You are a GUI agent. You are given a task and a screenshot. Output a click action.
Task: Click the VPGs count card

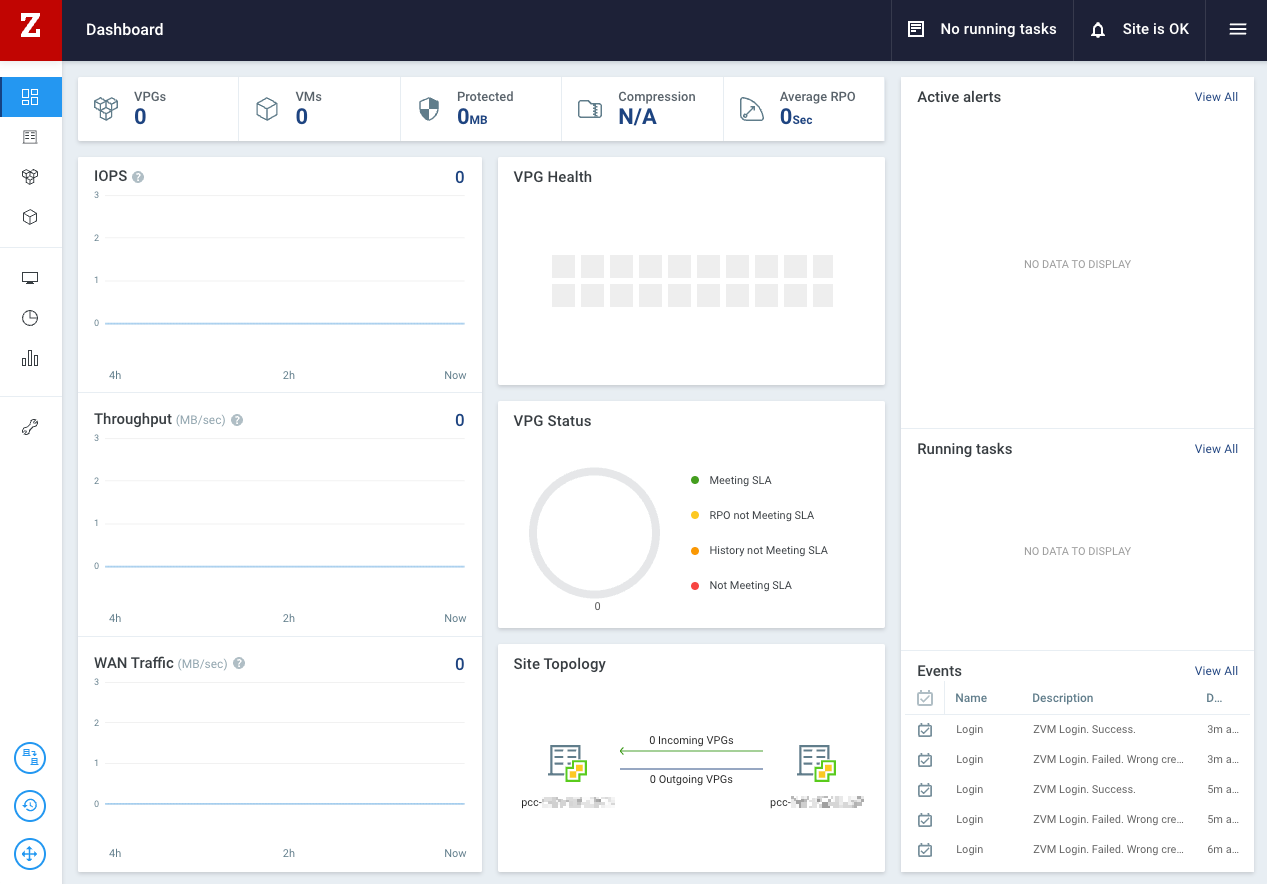tap(158, 109)
